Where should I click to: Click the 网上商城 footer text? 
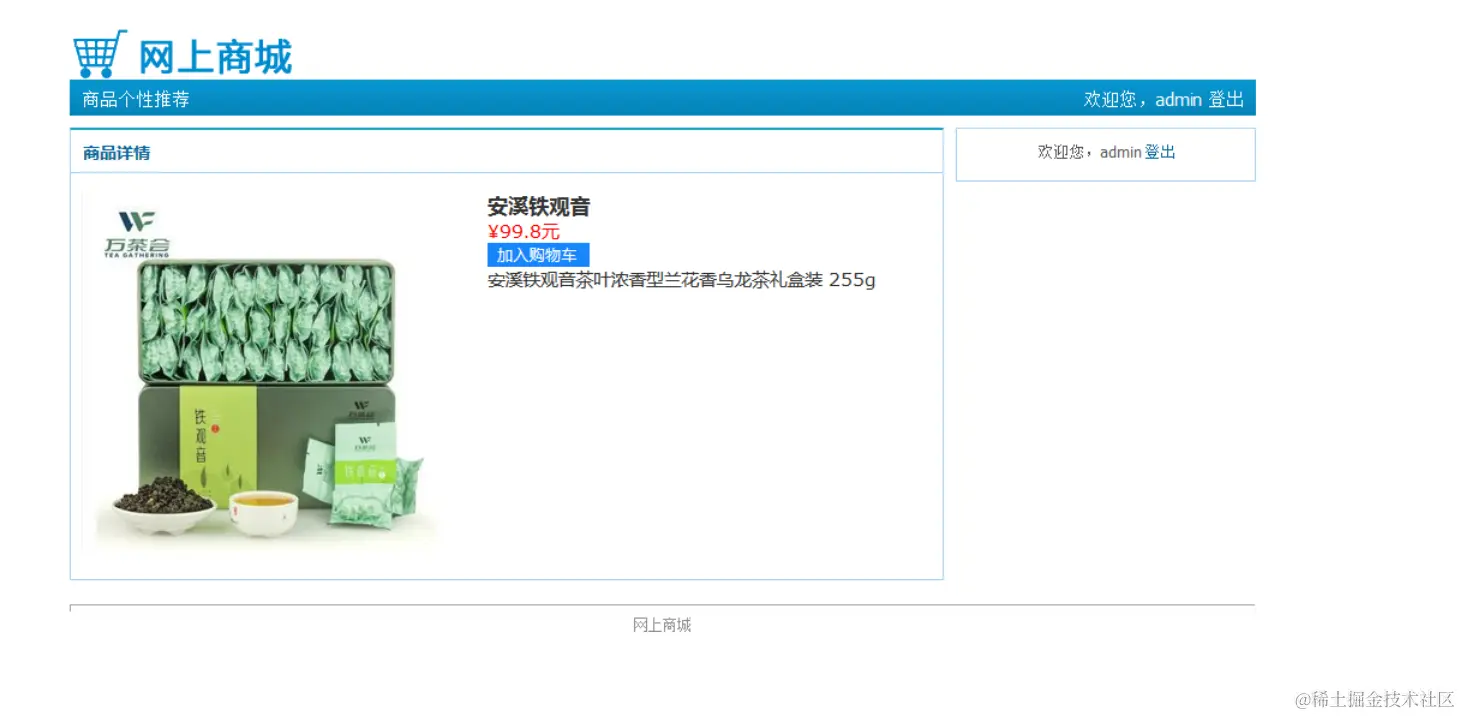tap(661, 625)
